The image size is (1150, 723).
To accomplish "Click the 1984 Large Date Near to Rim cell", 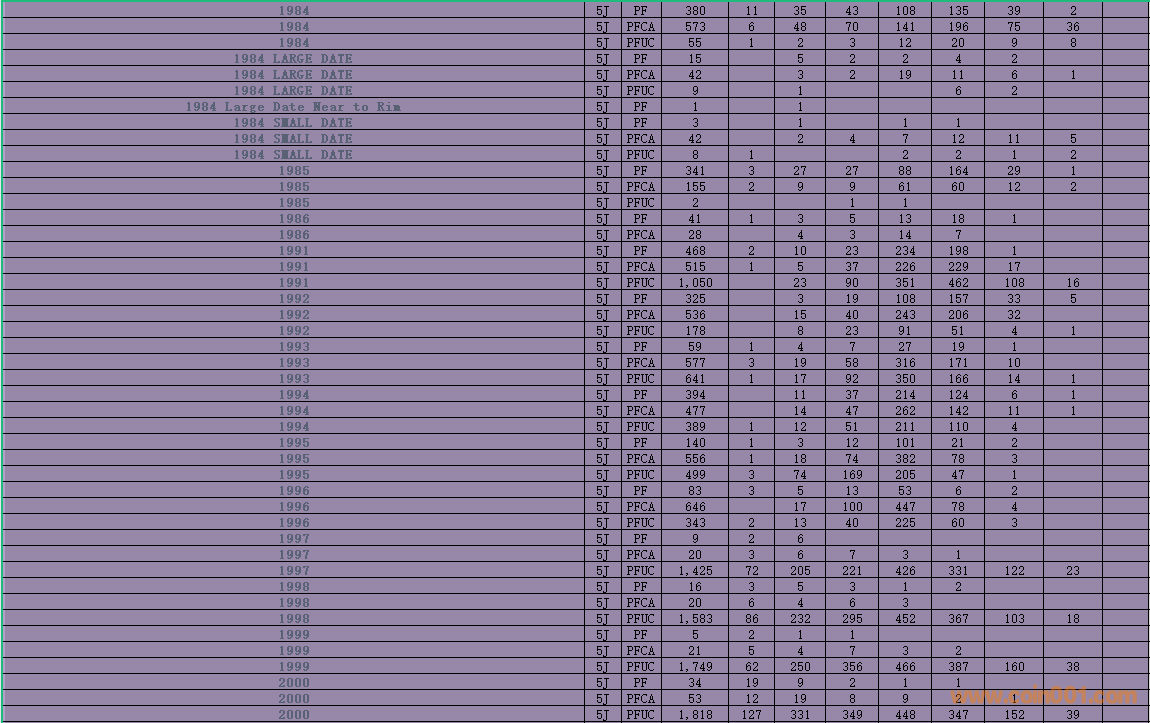I will click(x=293, y=107).
